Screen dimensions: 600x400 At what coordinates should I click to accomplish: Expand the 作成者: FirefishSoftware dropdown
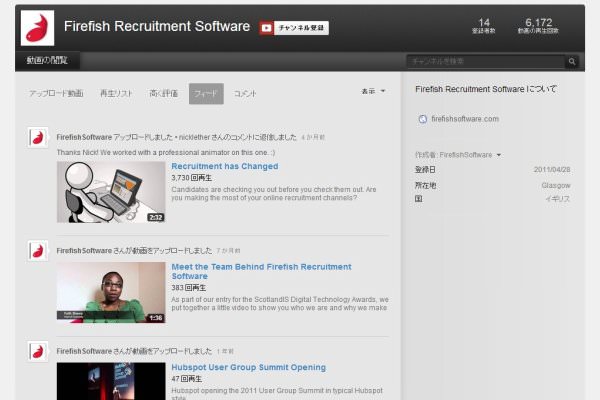click(458, 155)
